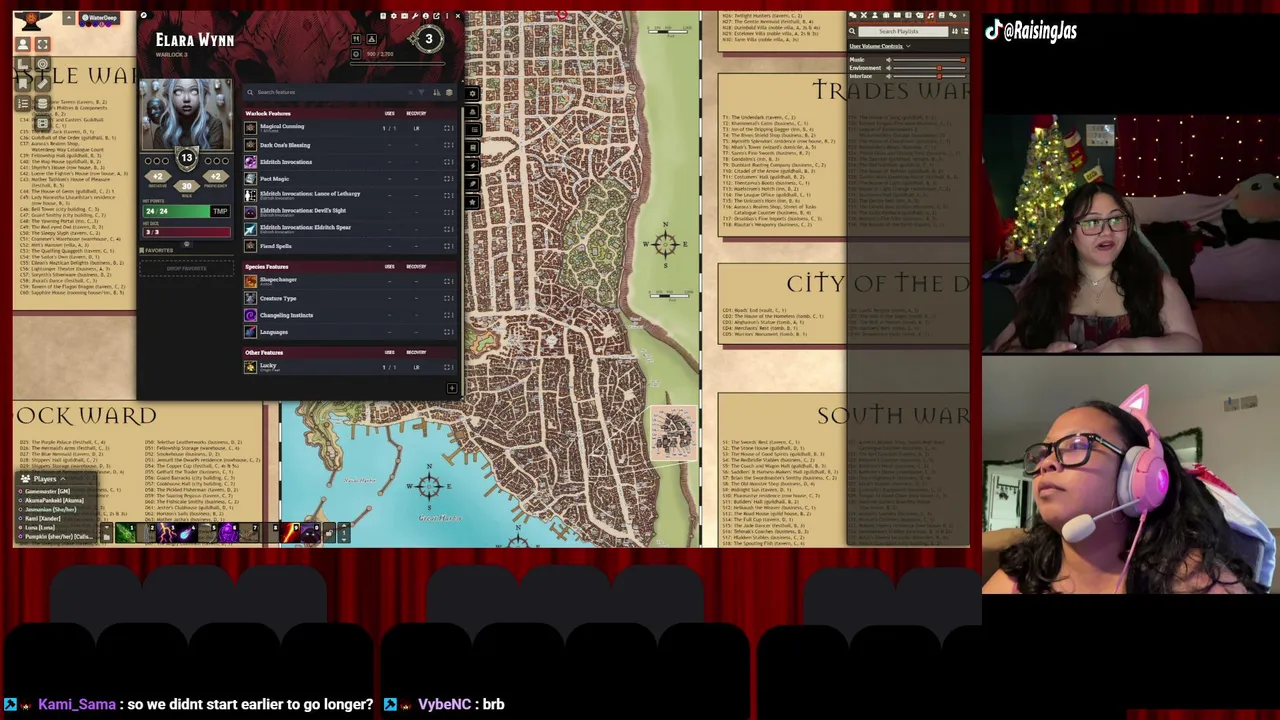Click the sort features icon
Image resolution: width=1280 pixels, height=720 pixels.
tap(437, 92)
